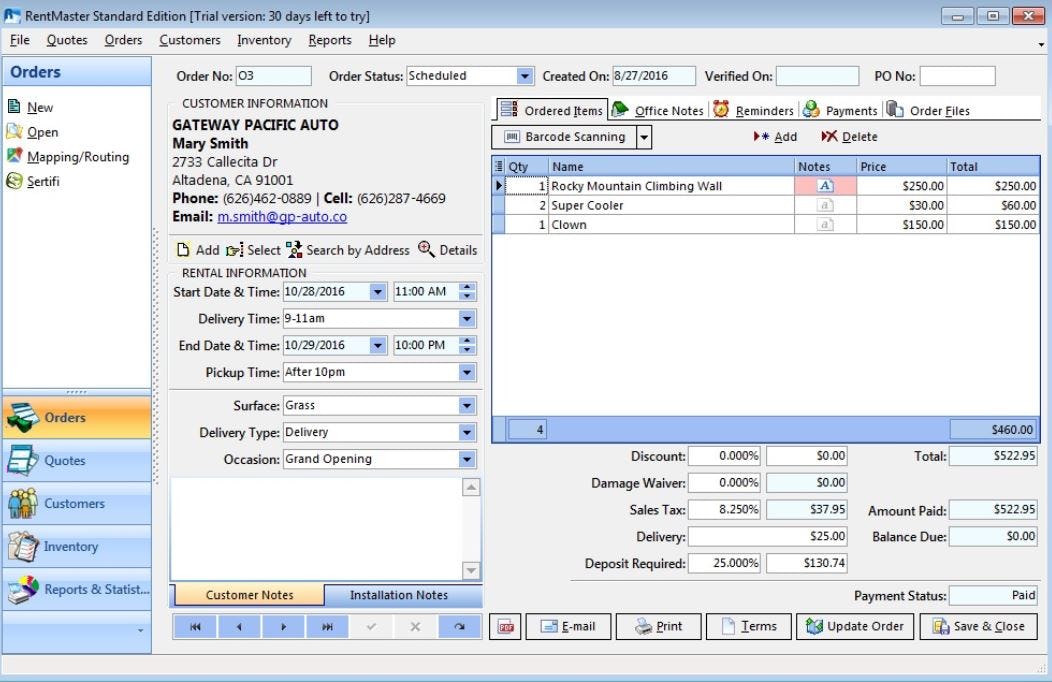Open the Delivery Type dropdown

pos(467,433)
